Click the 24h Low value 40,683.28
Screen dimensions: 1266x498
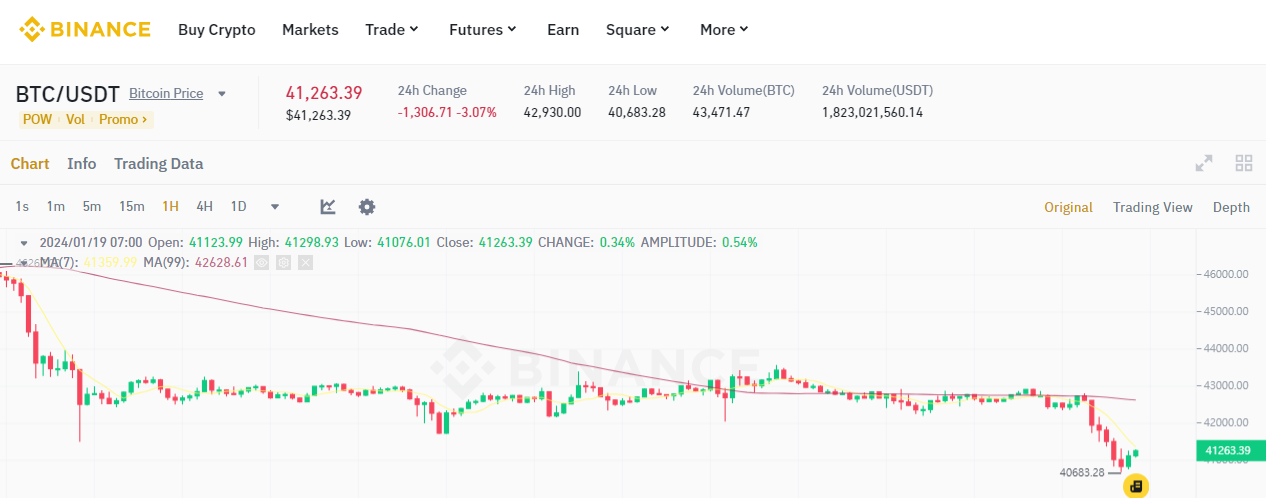(x=637, y=112)
